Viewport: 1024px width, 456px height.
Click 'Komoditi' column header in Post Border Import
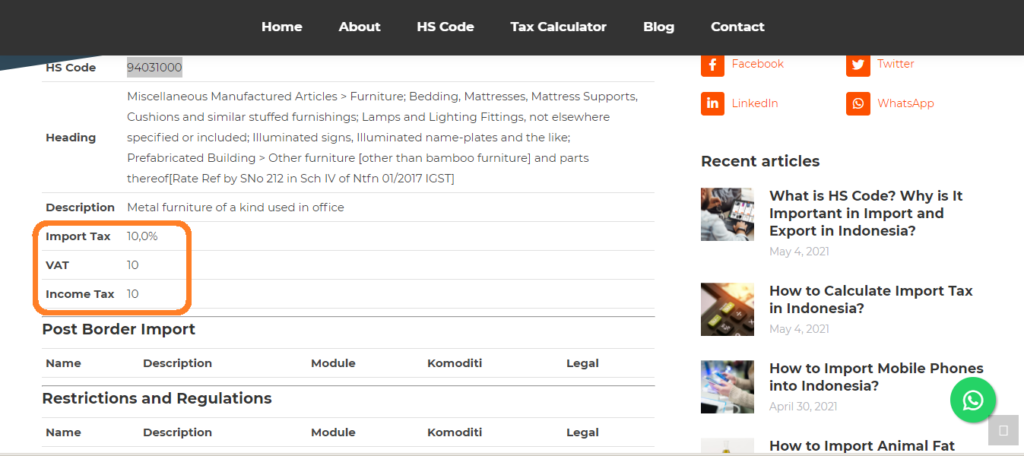tap(455, 363)
